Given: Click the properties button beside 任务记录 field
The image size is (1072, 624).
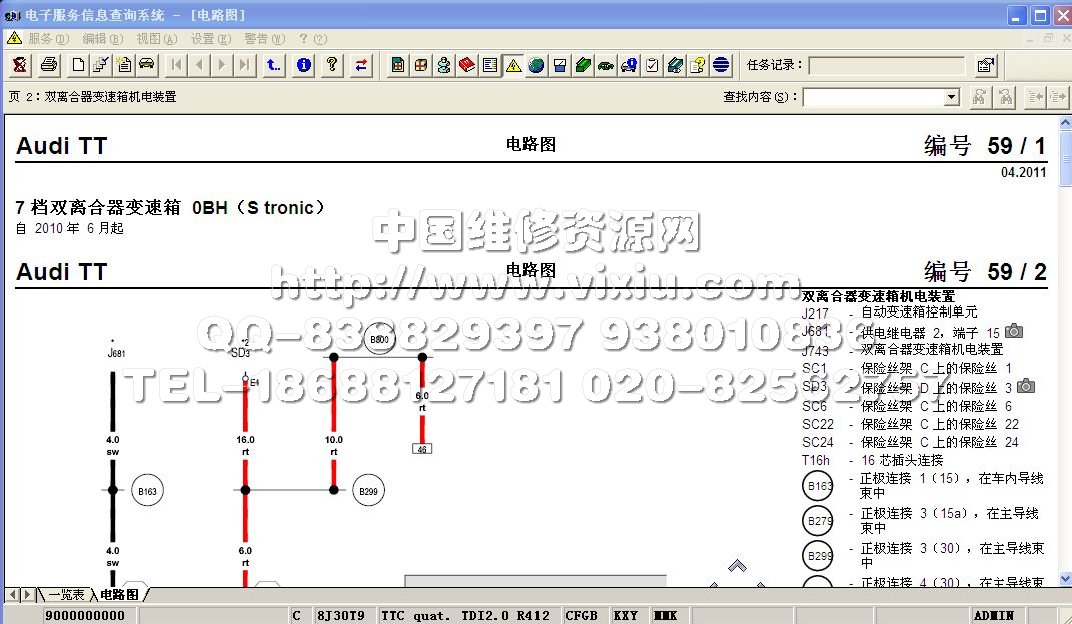Looking at the screenshot, I should point(986,65).
